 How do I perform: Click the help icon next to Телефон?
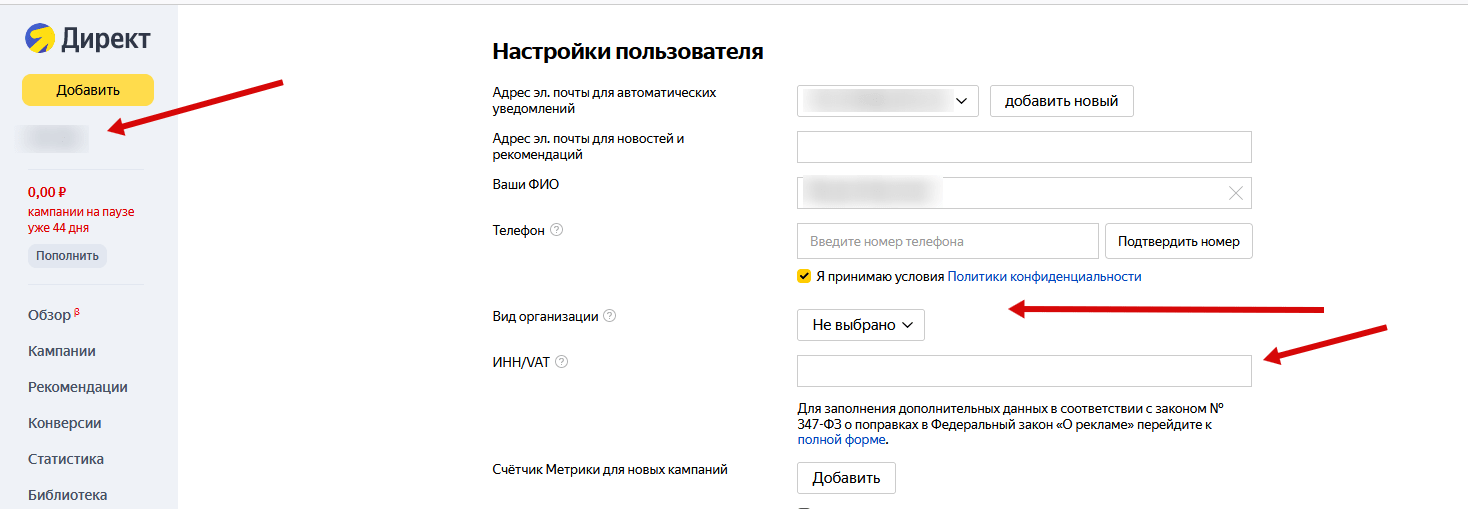[x=557, y=230]
